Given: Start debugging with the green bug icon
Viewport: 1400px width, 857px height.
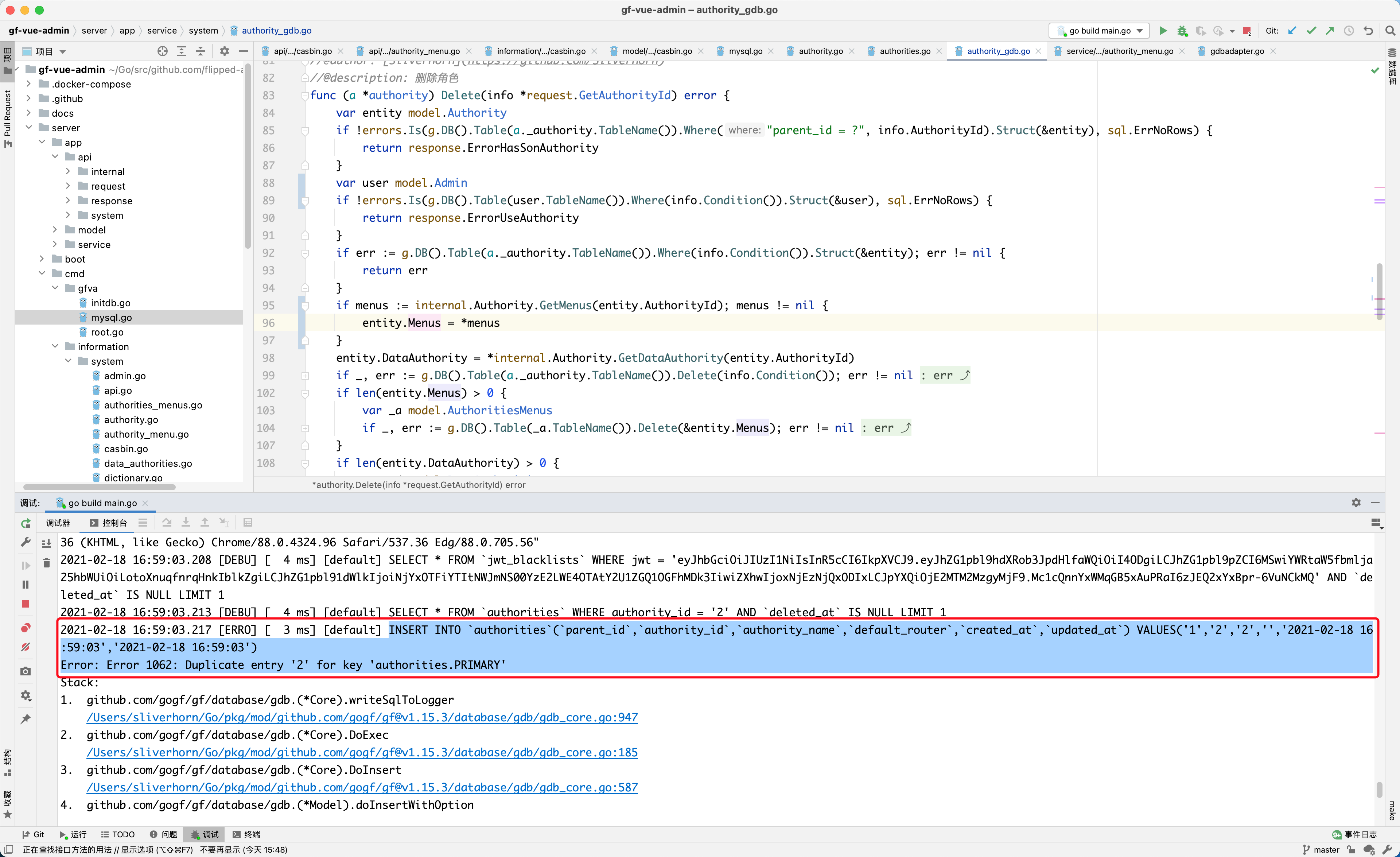Looking at the screenshot, I should point(1183,31).
